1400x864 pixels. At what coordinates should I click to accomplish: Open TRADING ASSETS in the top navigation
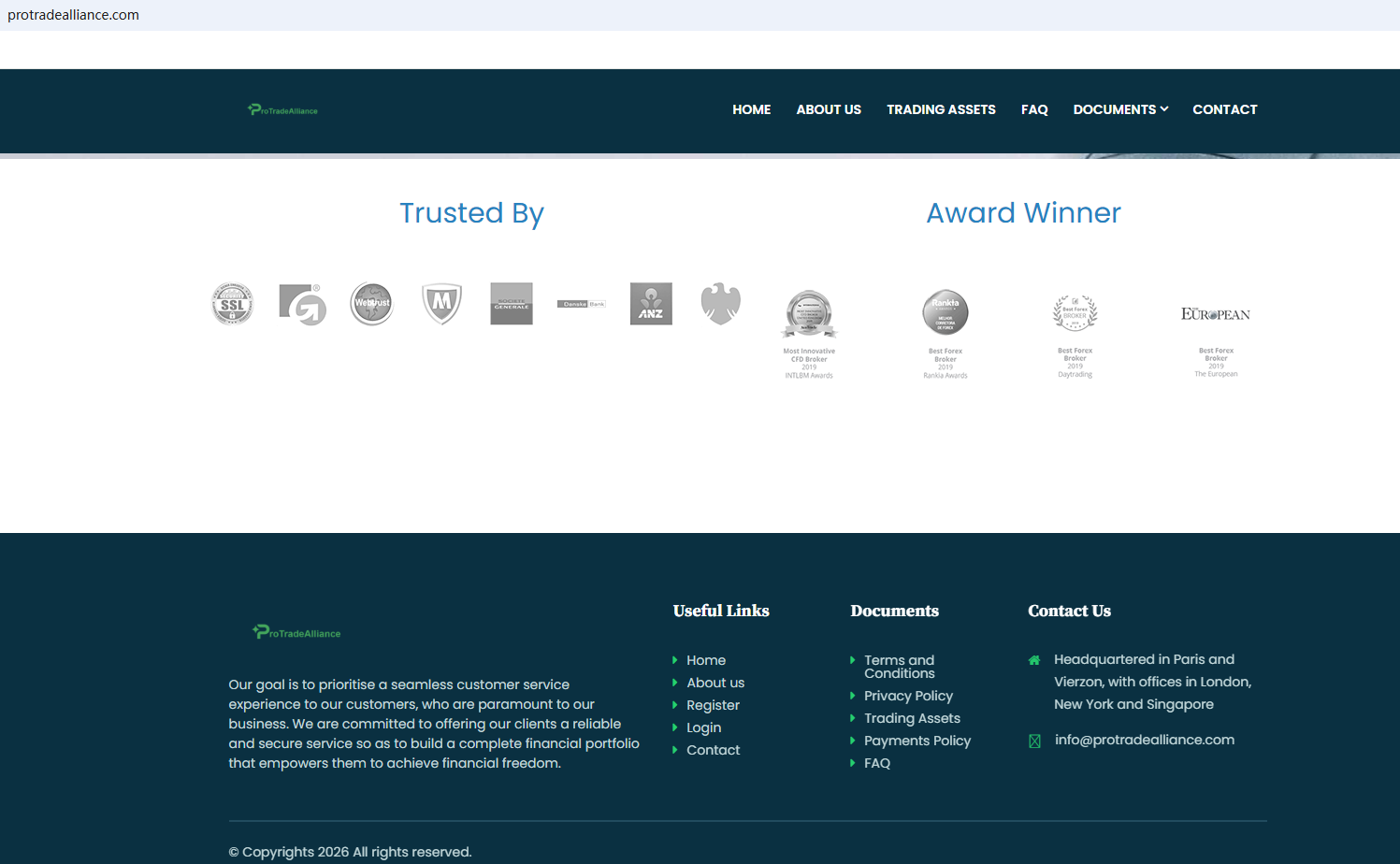pos(941,109)
